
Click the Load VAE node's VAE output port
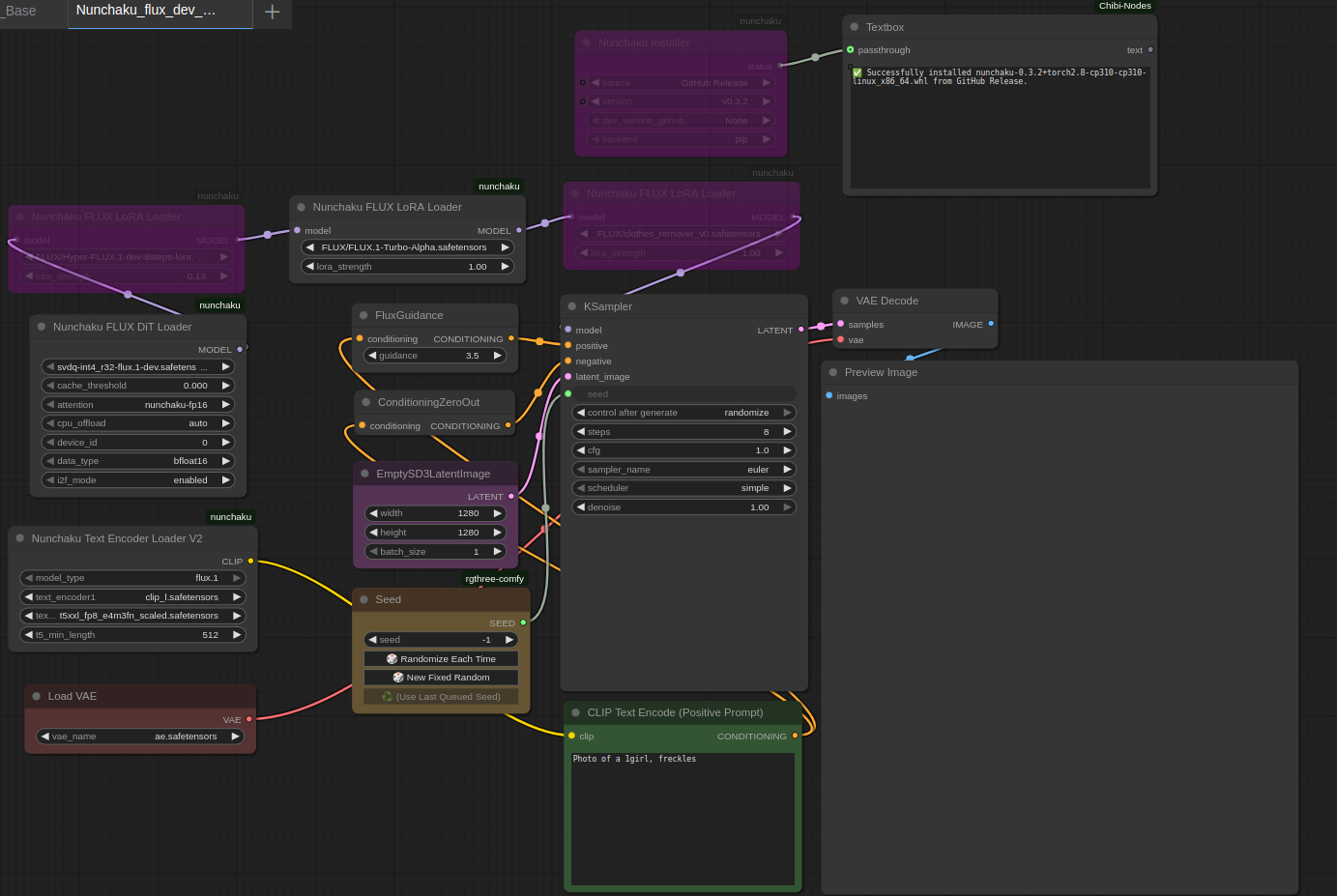[248, 719]
